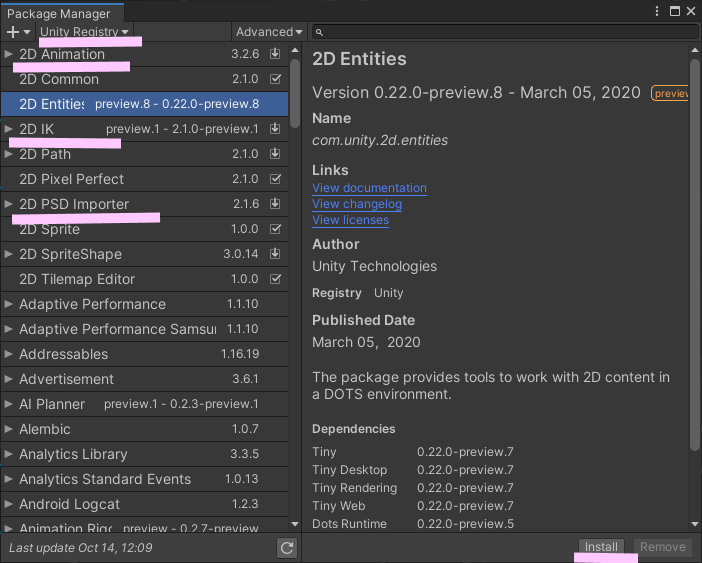The image size is (702, 563).
Task: Expand Adaptive Performance Samsung versions
Action: point(8,329)
